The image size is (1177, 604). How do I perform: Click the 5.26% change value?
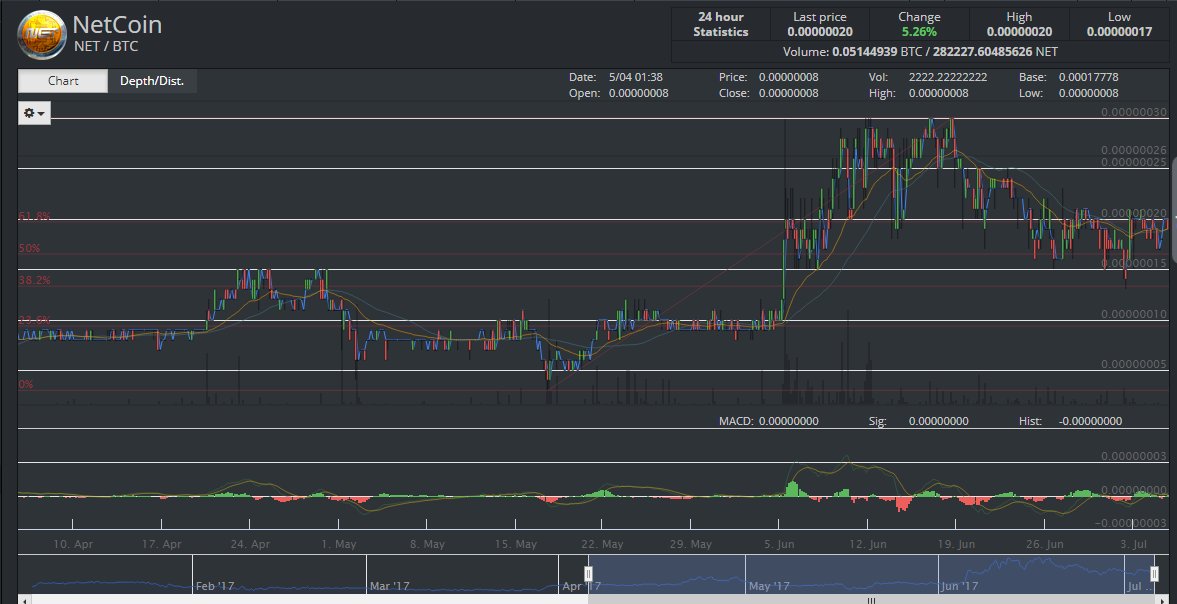919,32
